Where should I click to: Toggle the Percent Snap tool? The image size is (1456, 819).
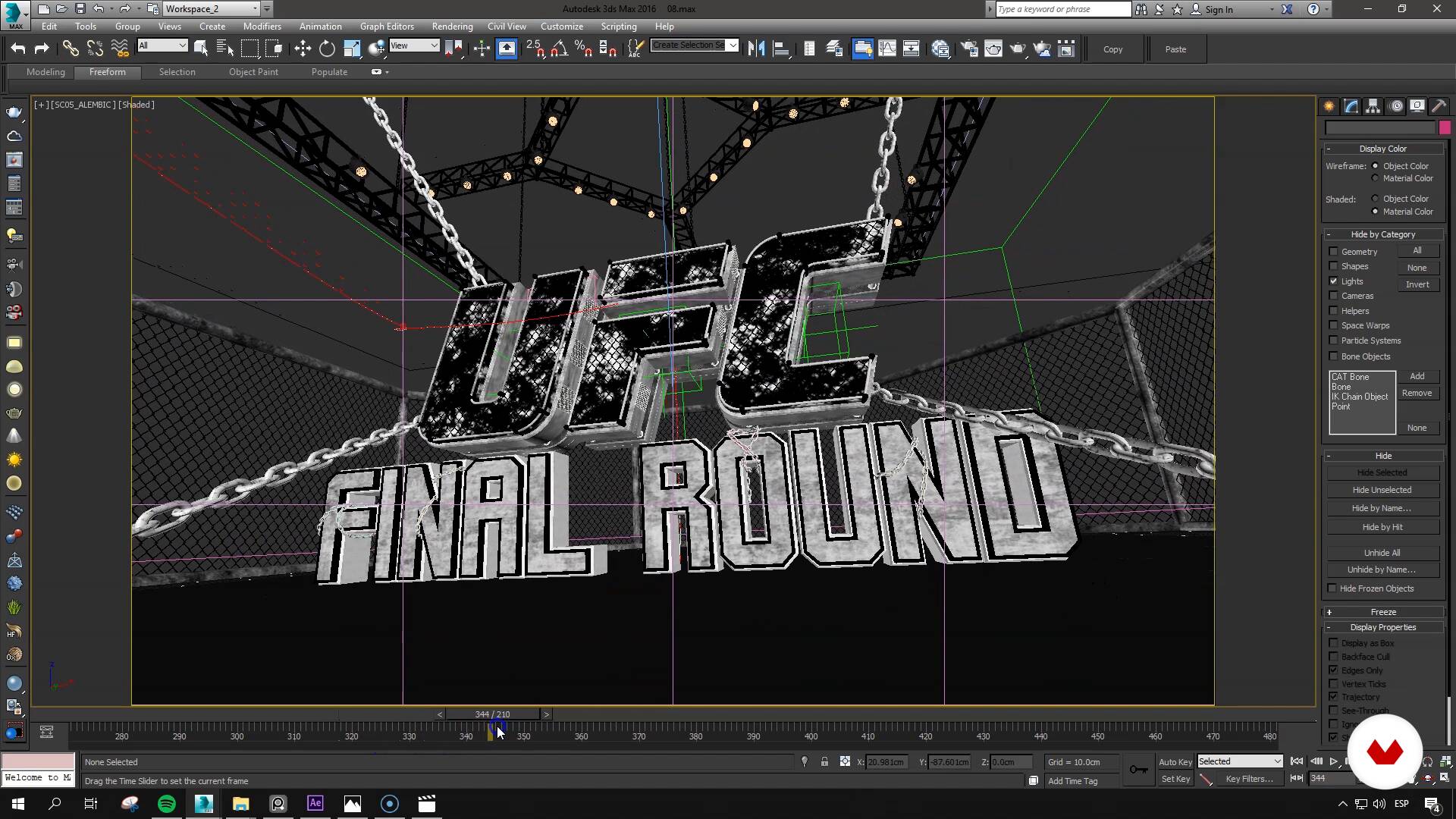coord(584,49)
